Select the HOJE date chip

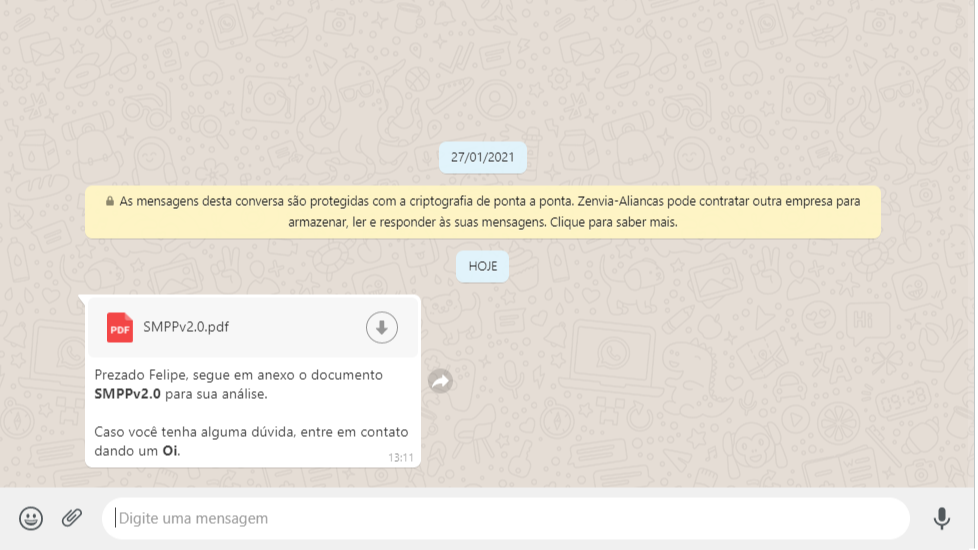click(x=483, y=266)
